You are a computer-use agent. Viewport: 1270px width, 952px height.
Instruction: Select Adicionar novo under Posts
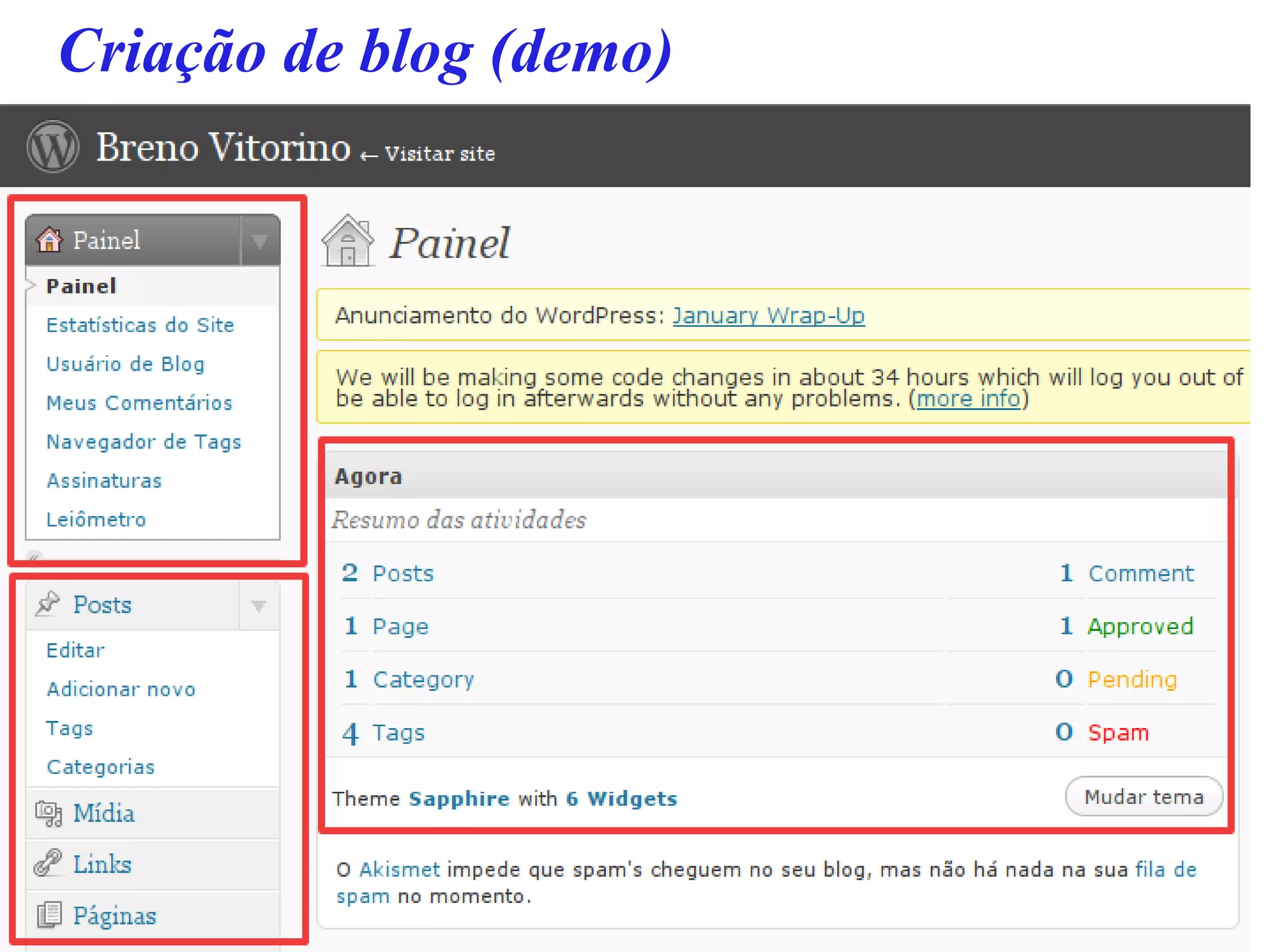point(121,689)
